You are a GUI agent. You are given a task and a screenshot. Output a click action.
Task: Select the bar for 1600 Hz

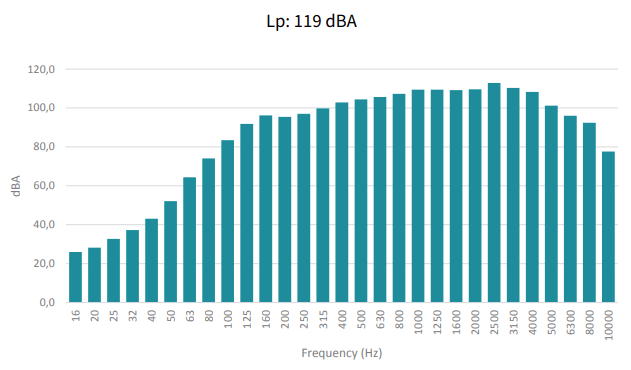point(456,196)
